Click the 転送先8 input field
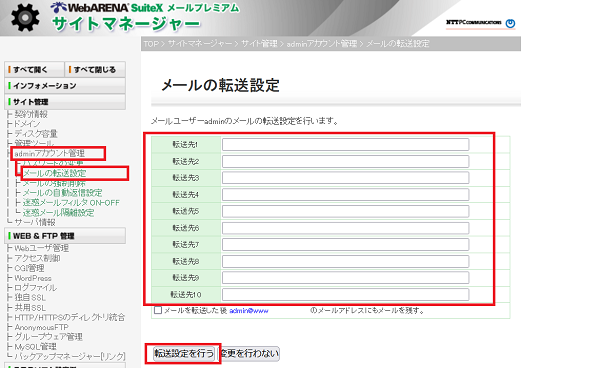Image resolution: width=600 pixels, height=368 pixels. pos(346,261)
